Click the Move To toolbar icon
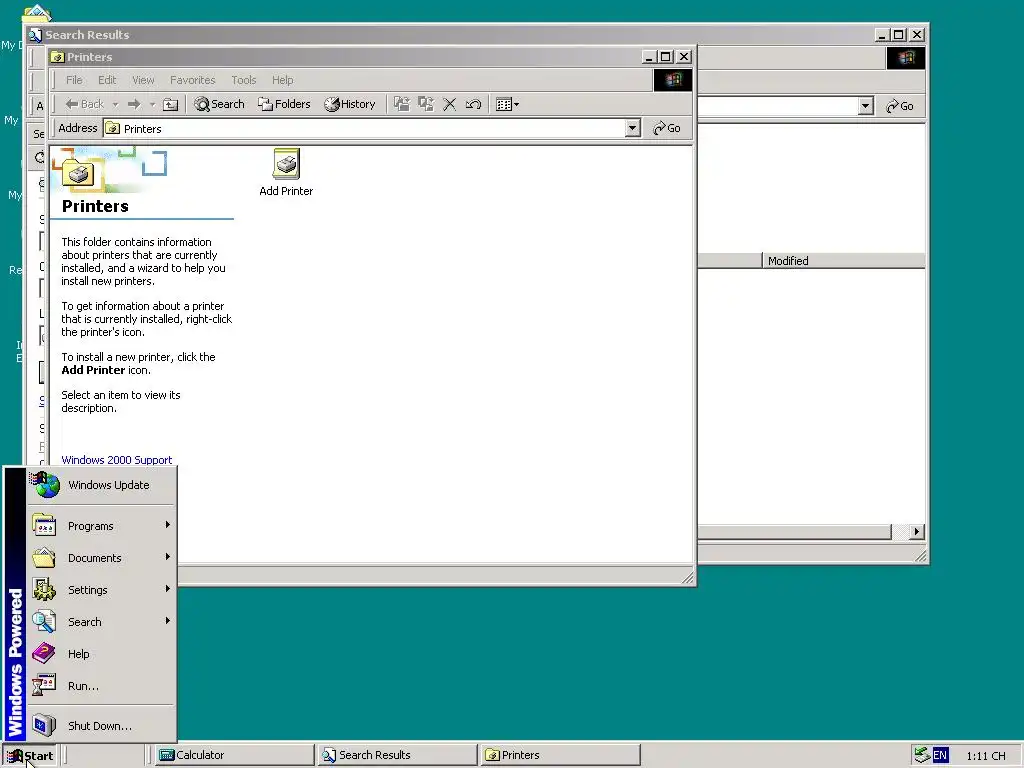The width and height of the screenshot is (1024, 768). click(x=402, y=104)
